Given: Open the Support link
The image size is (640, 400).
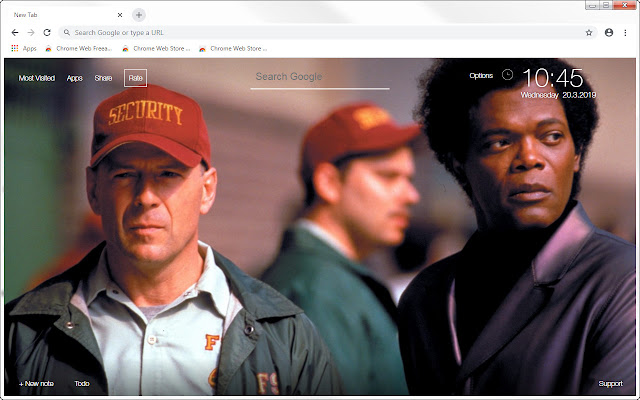Looking at the screenshot, I should (611, 384).
